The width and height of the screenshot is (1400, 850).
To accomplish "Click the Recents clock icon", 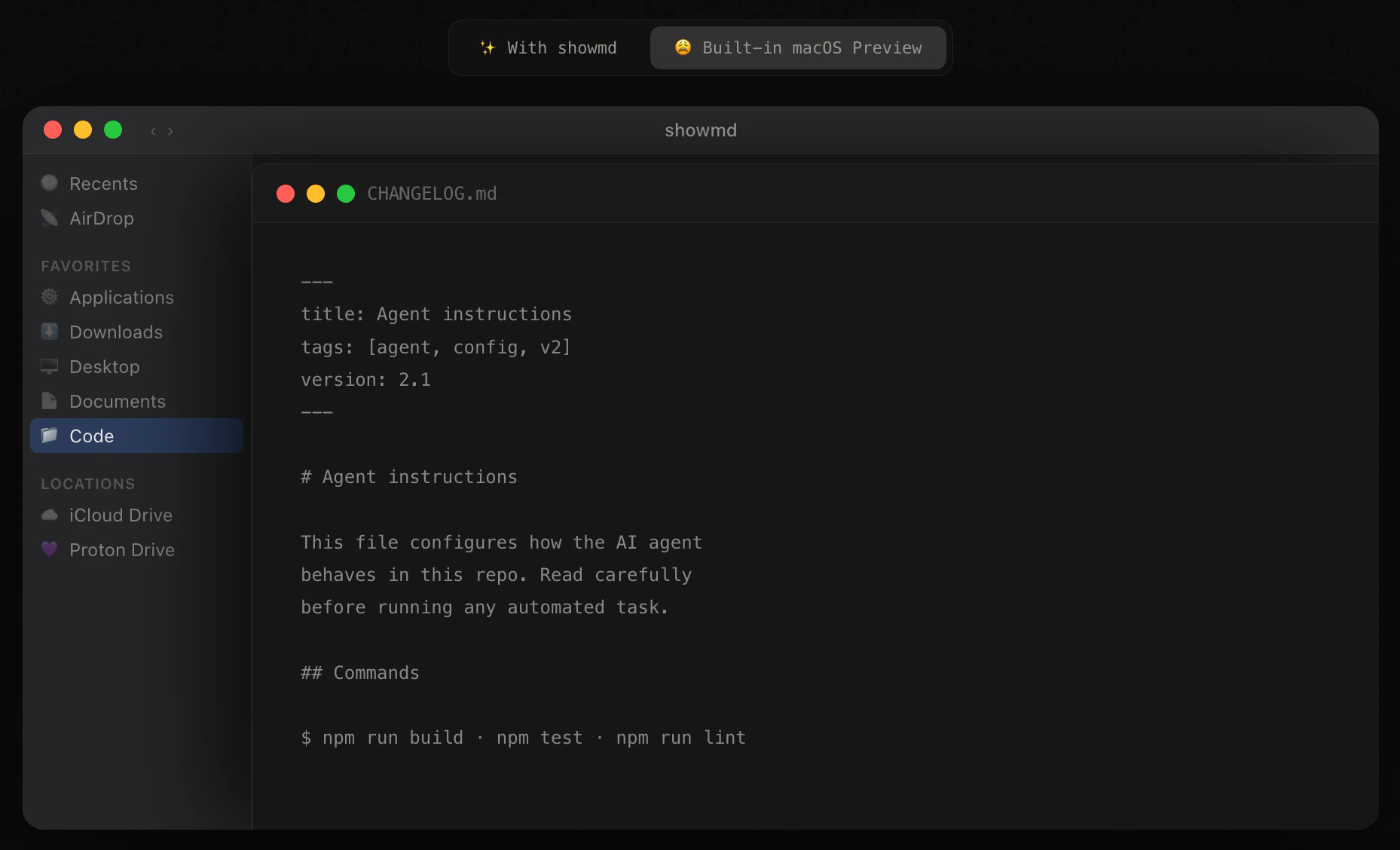I will 50,182.
